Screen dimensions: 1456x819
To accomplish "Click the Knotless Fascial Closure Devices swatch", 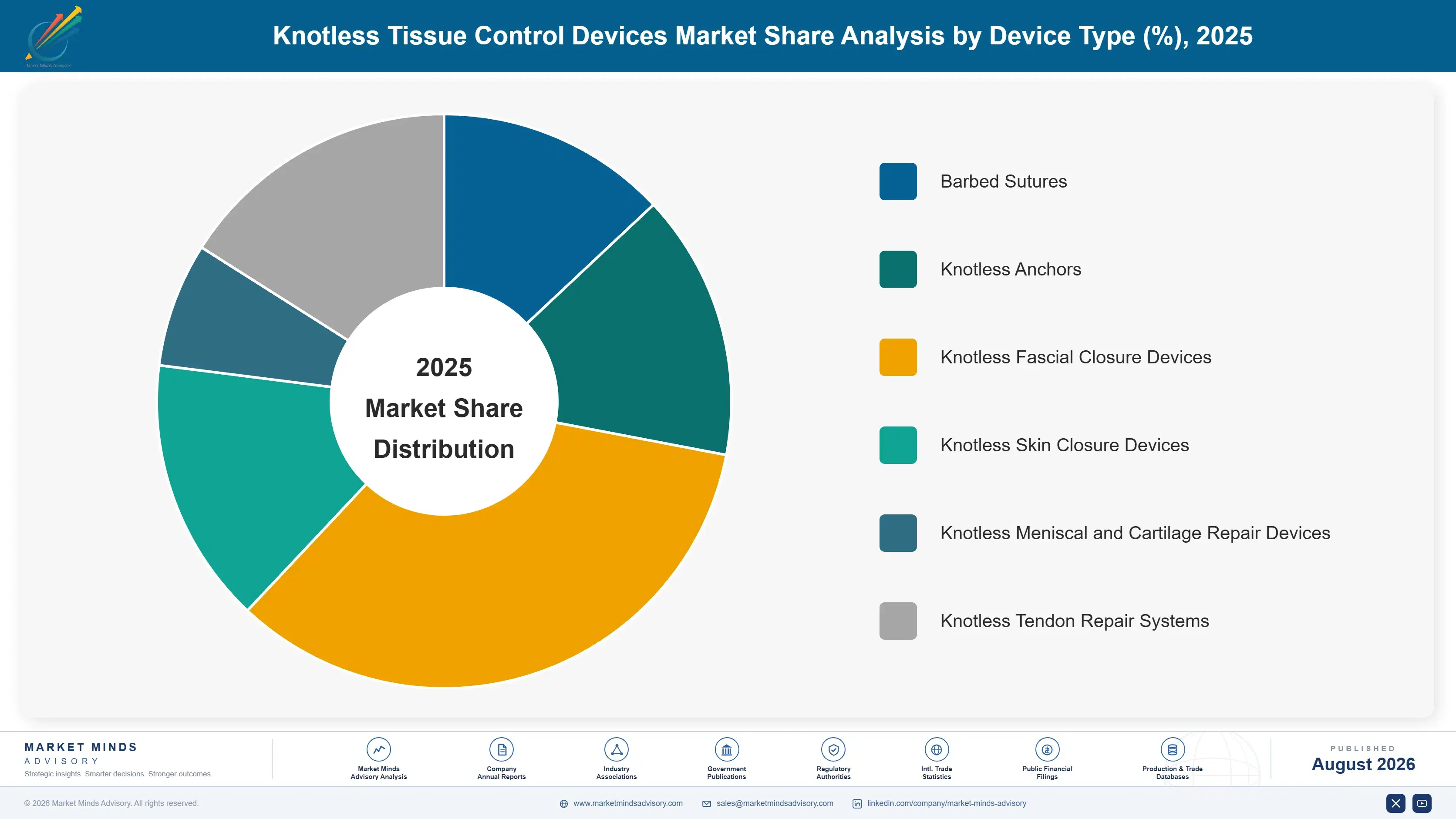I will click(x=897, y=357).
